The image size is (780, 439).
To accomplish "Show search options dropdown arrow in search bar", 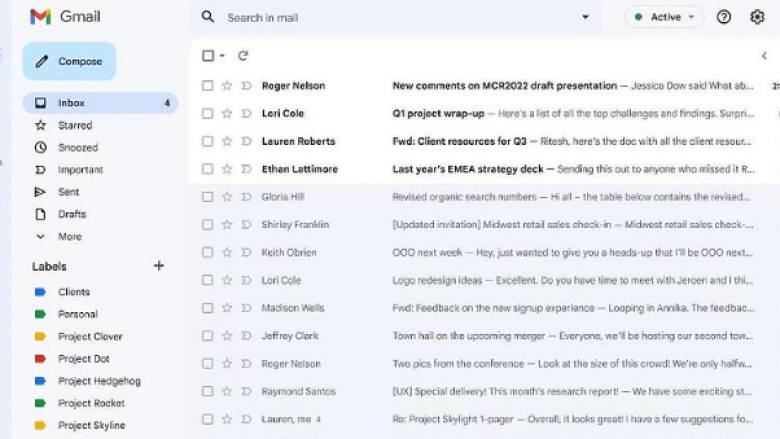I will (x=585, y=17).
